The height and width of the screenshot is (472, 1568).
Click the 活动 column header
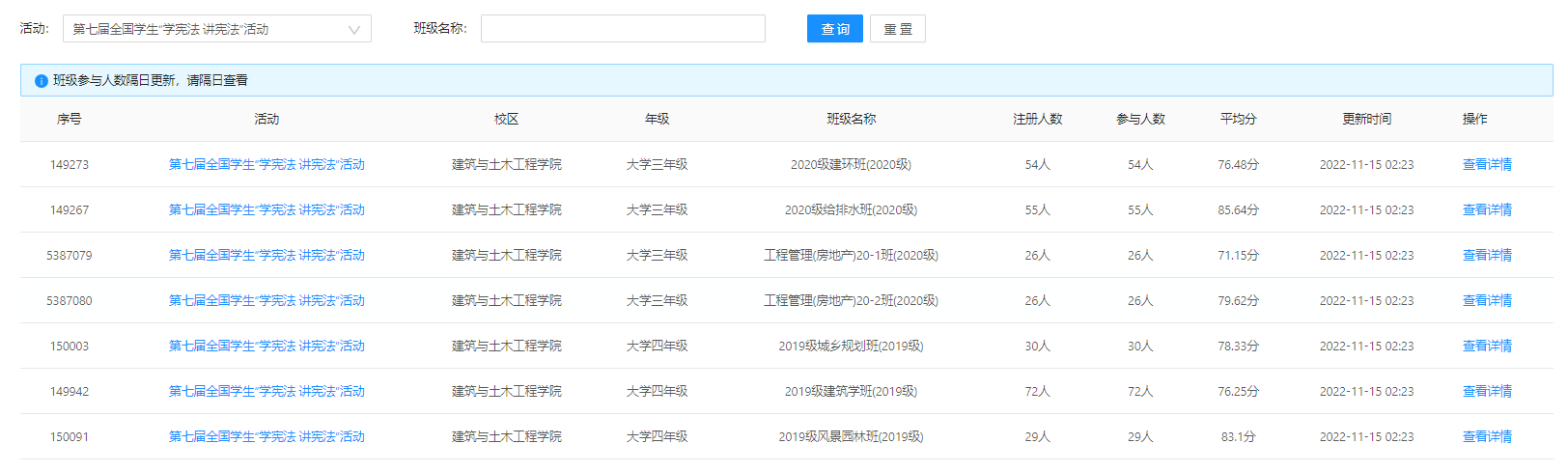point(266,119)
